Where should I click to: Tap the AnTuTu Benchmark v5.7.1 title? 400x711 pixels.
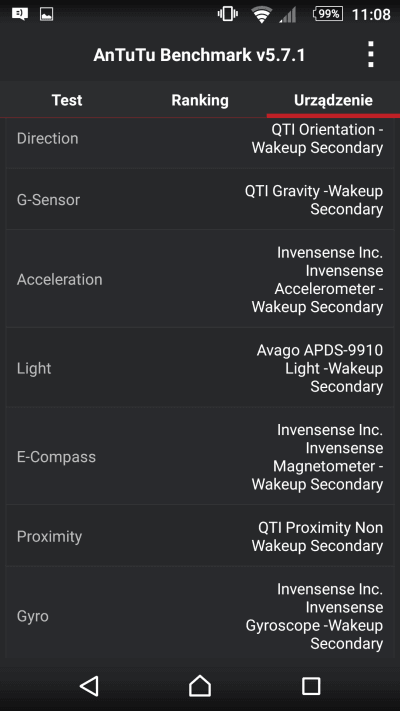pyautogui.click(x=199, y=55)
